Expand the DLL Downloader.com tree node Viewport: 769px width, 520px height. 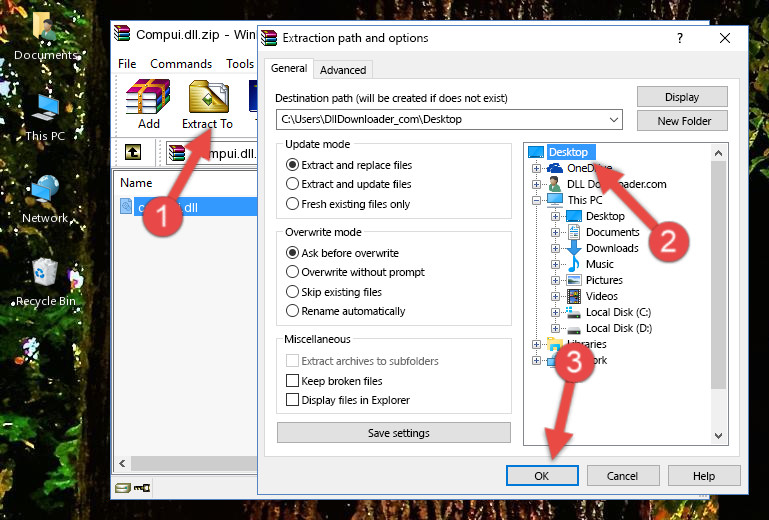(x=536, y=184)
